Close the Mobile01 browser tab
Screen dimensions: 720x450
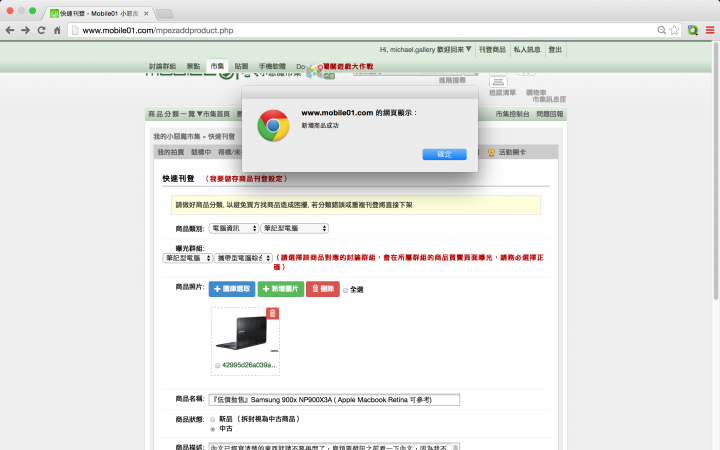[x=146, y=13]
